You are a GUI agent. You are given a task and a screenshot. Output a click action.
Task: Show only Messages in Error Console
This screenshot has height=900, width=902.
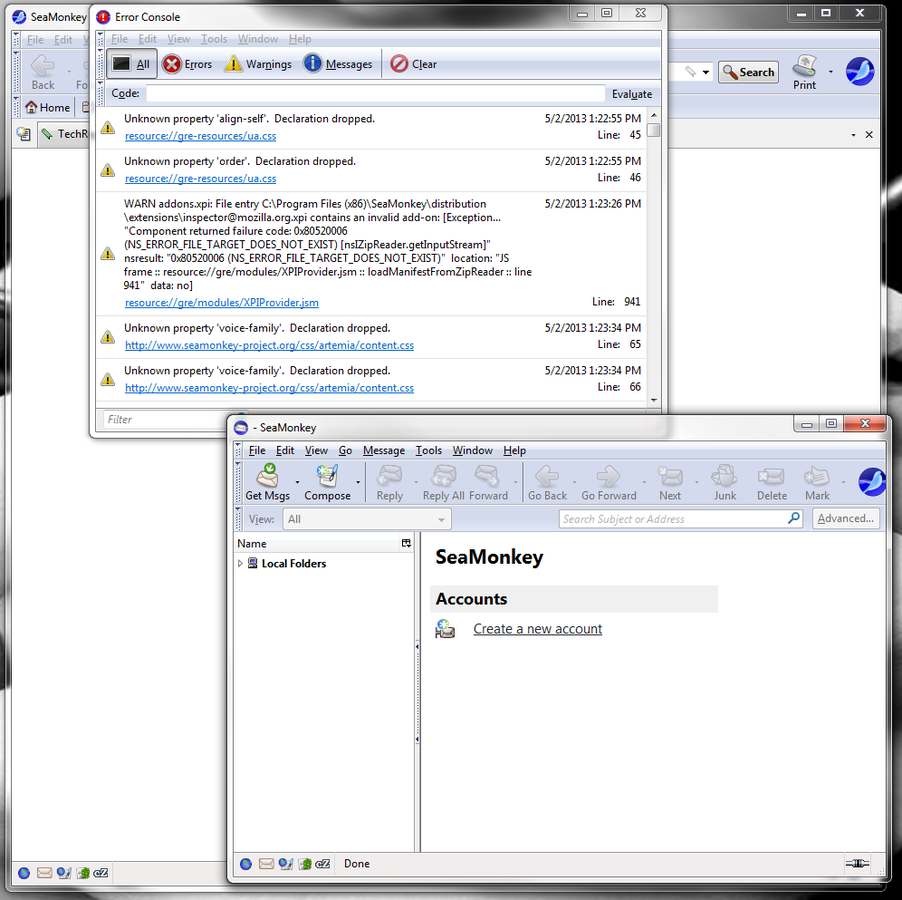pos(338,64)
